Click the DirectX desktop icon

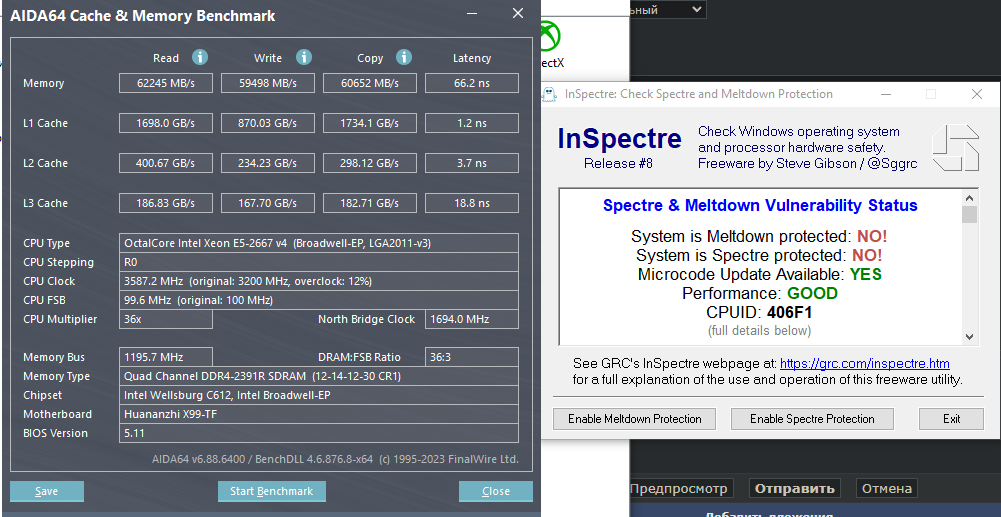click(x=549, y=43)
